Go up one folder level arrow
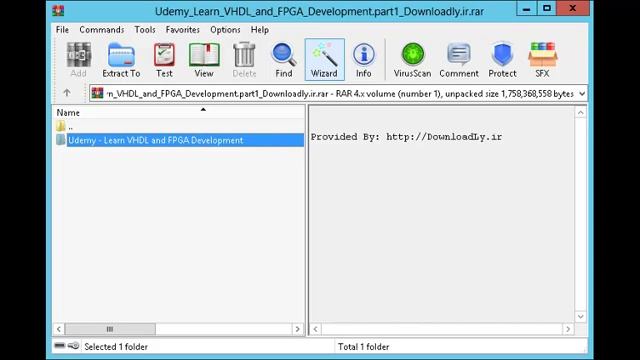640x360 pixels. [x=67, y=93]
